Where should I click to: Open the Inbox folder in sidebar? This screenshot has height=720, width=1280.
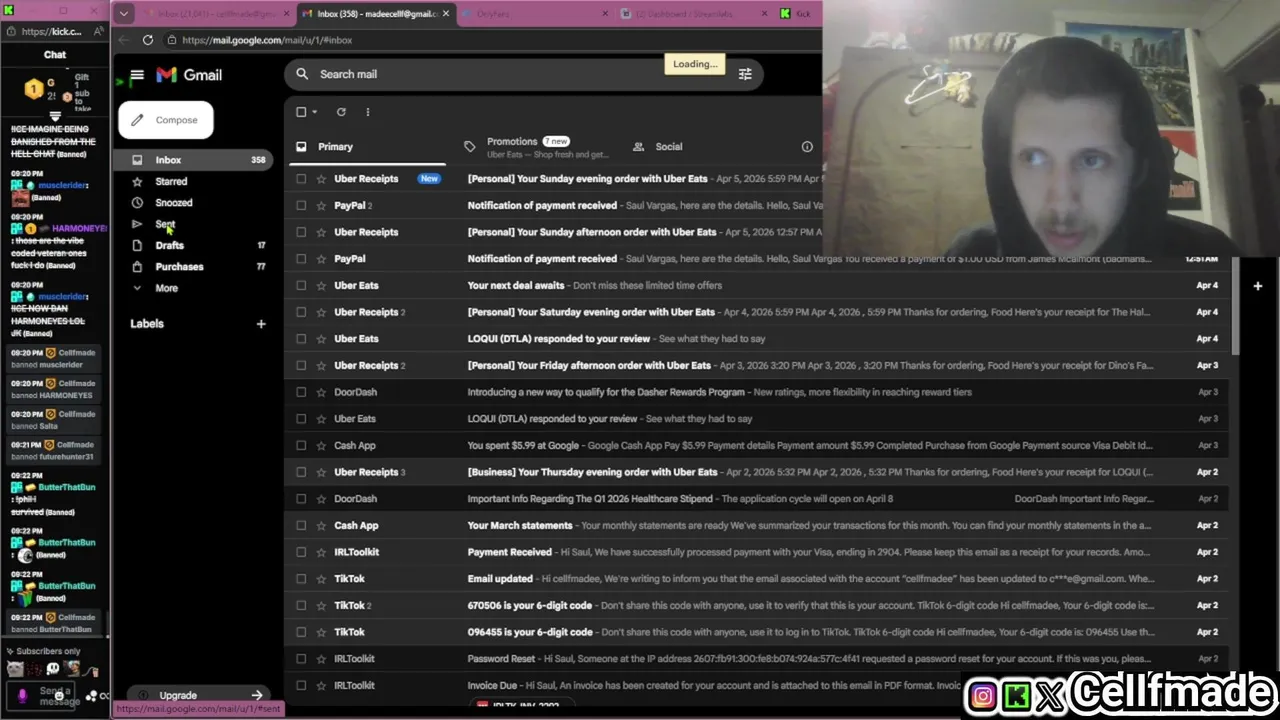coord(193,160)
